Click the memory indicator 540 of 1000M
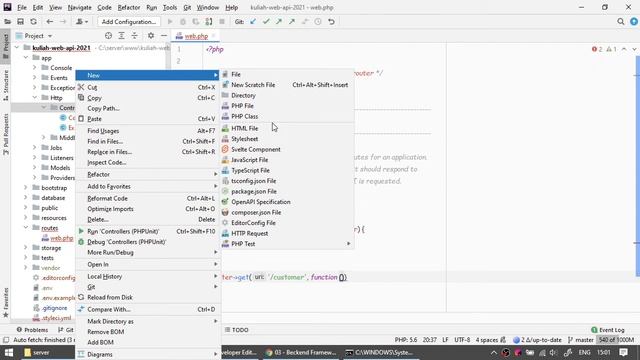Screen dimensions: 640x360 click(616, 340)
